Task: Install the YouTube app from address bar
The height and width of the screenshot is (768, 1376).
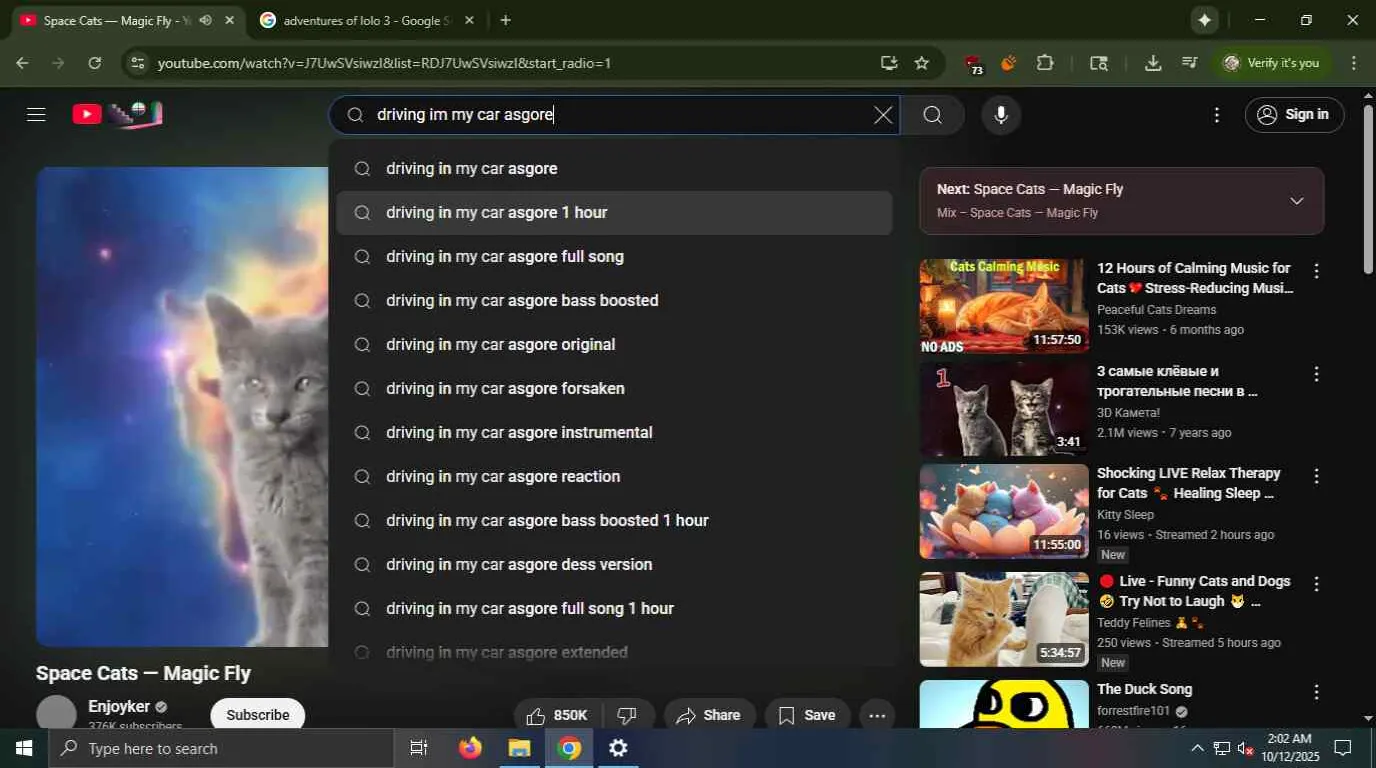Action: 889,63
